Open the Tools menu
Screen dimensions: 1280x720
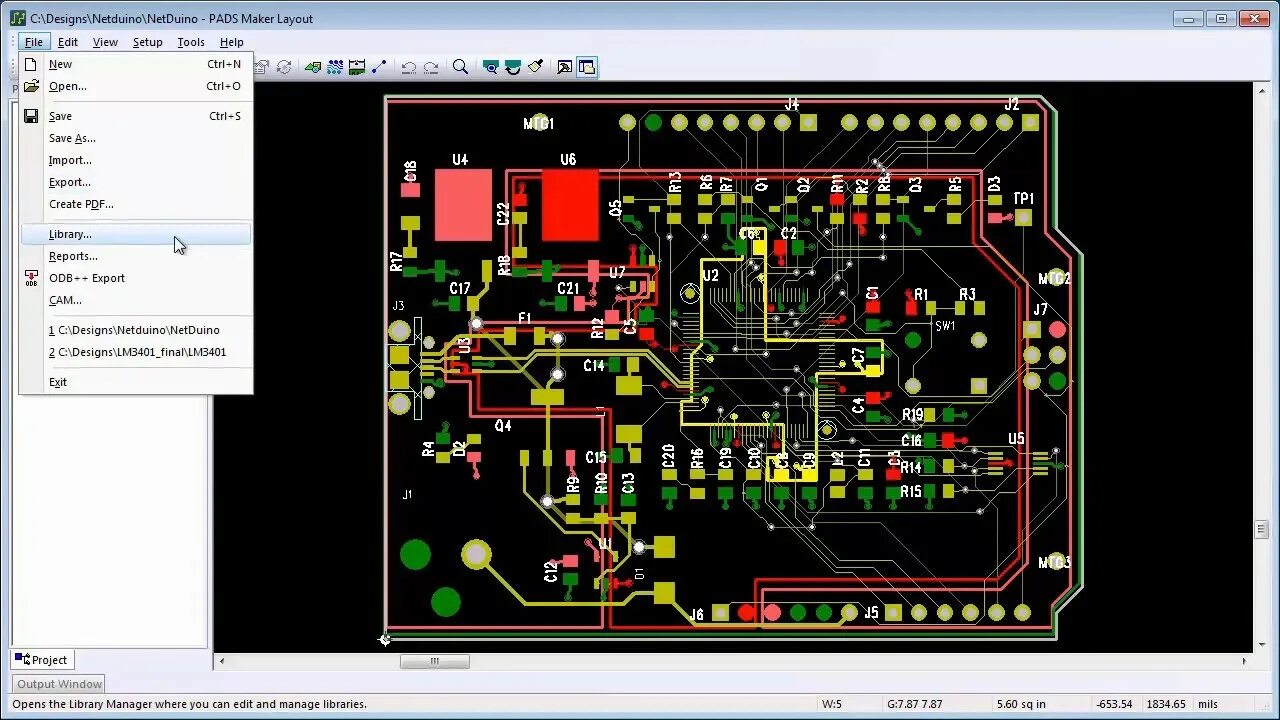tap(190, 42)
